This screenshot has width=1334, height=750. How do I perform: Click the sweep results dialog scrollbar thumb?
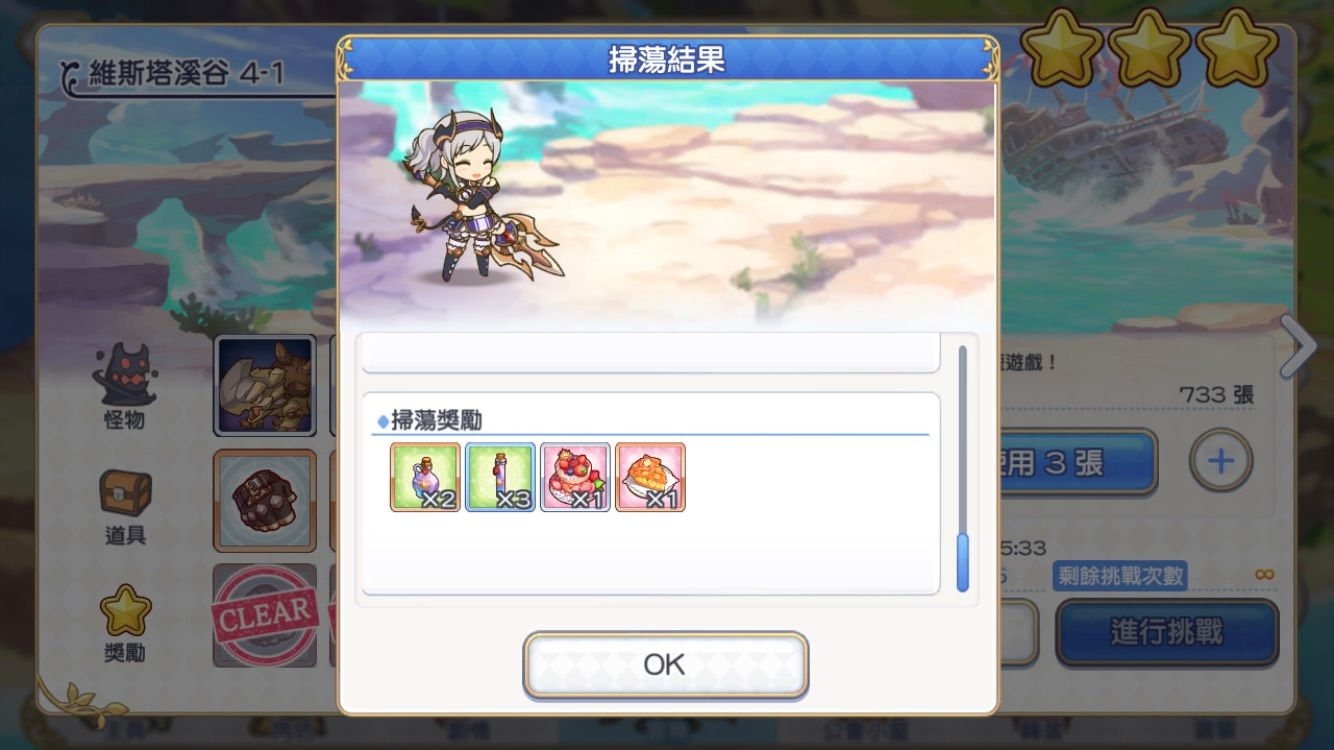click(x=963, y=562)
